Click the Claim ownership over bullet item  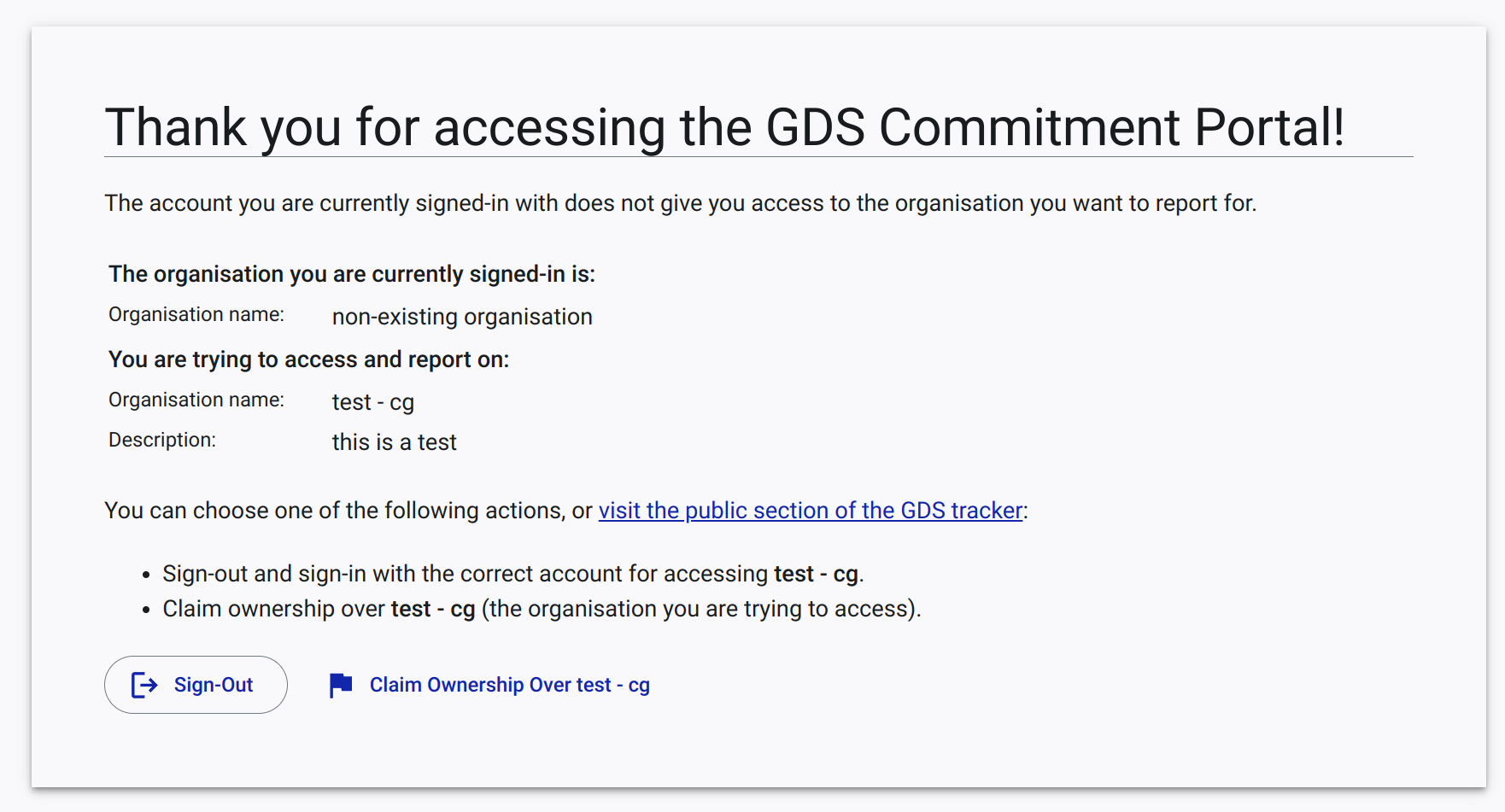pos(542,609)
